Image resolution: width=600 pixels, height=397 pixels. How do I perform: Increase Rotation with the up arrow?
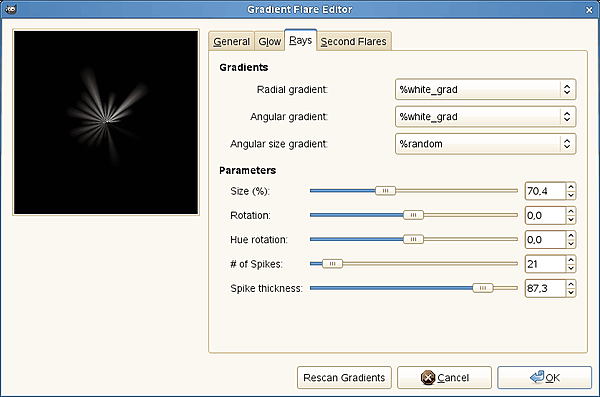pos(571,211)
